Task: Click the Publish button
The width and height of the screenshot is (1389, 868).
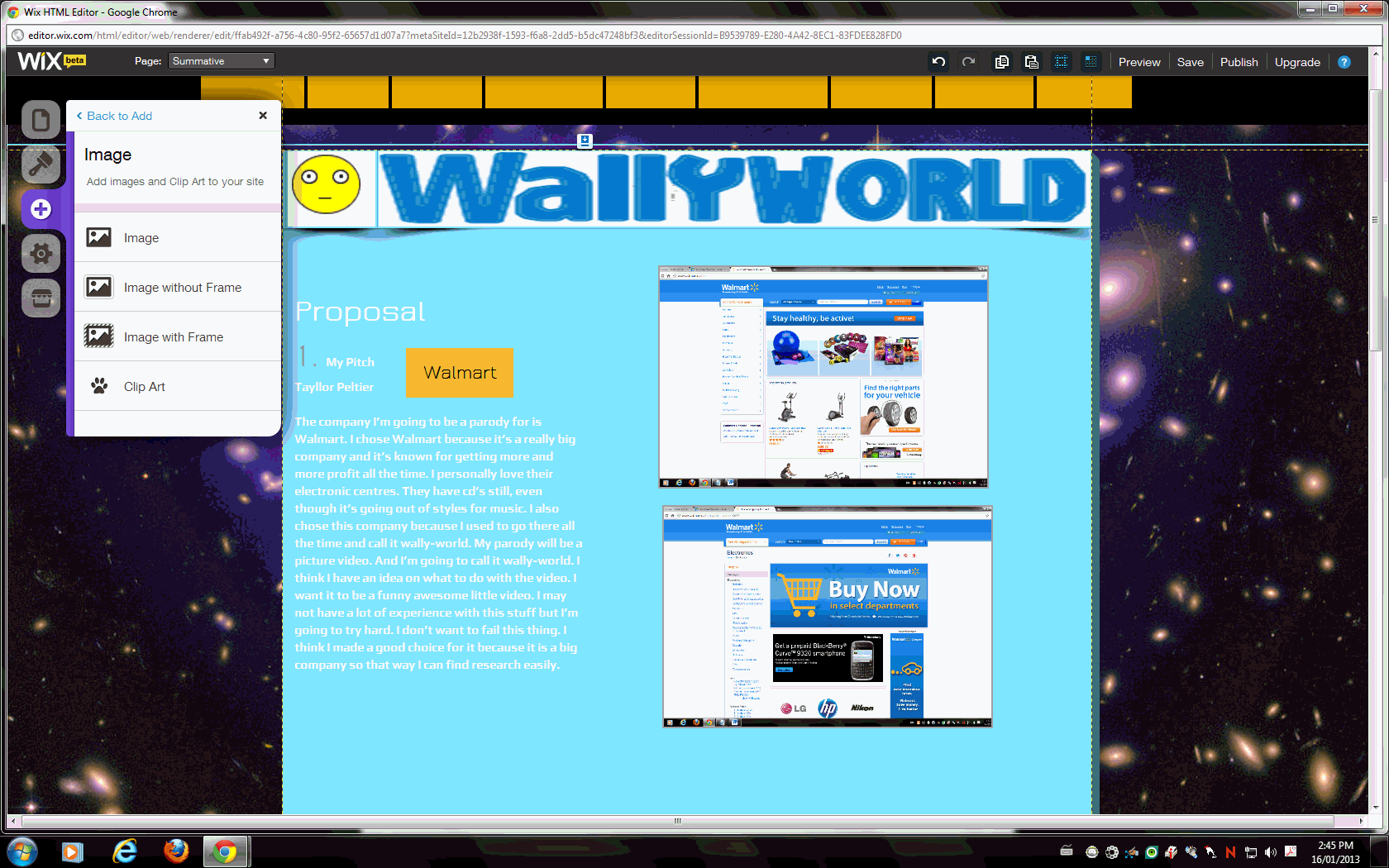Action: 1239,62
